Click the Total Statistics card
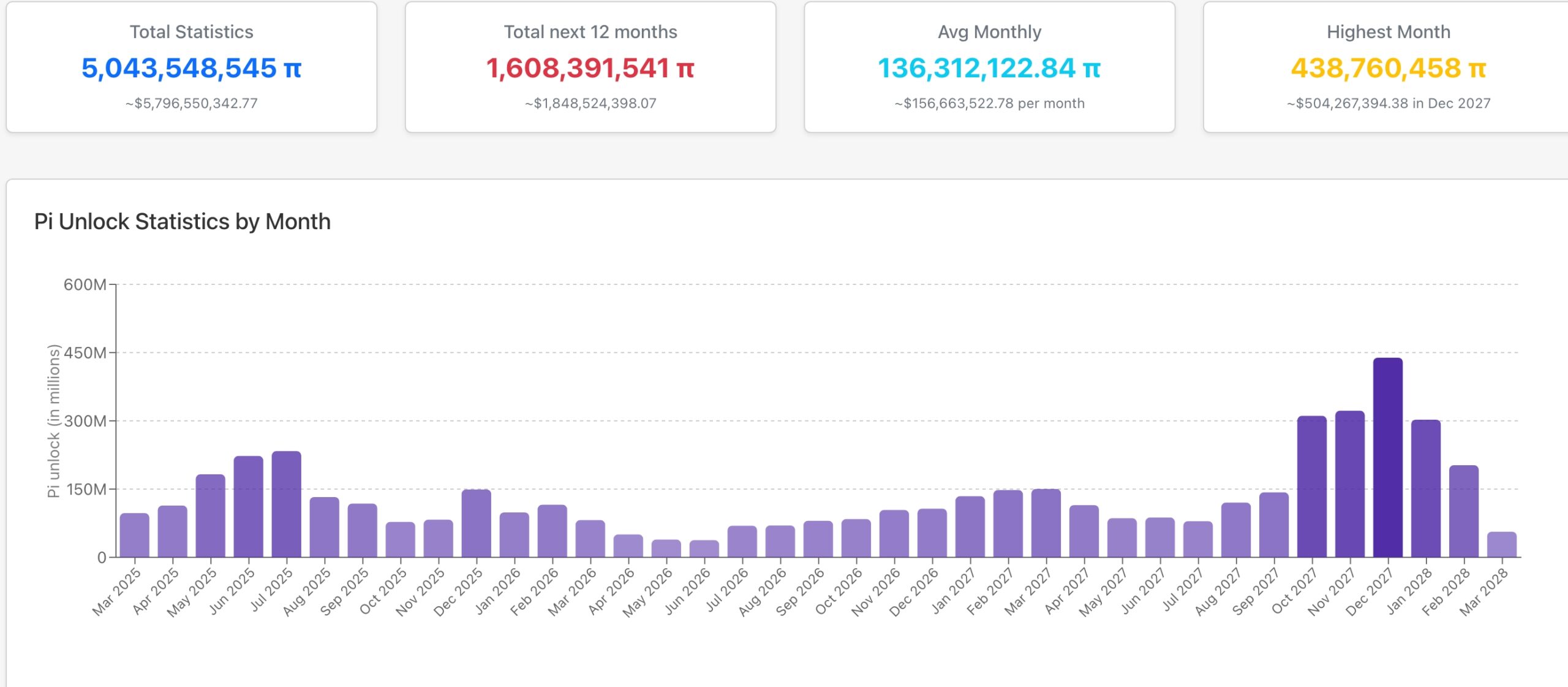 click(x=191, y=66)
